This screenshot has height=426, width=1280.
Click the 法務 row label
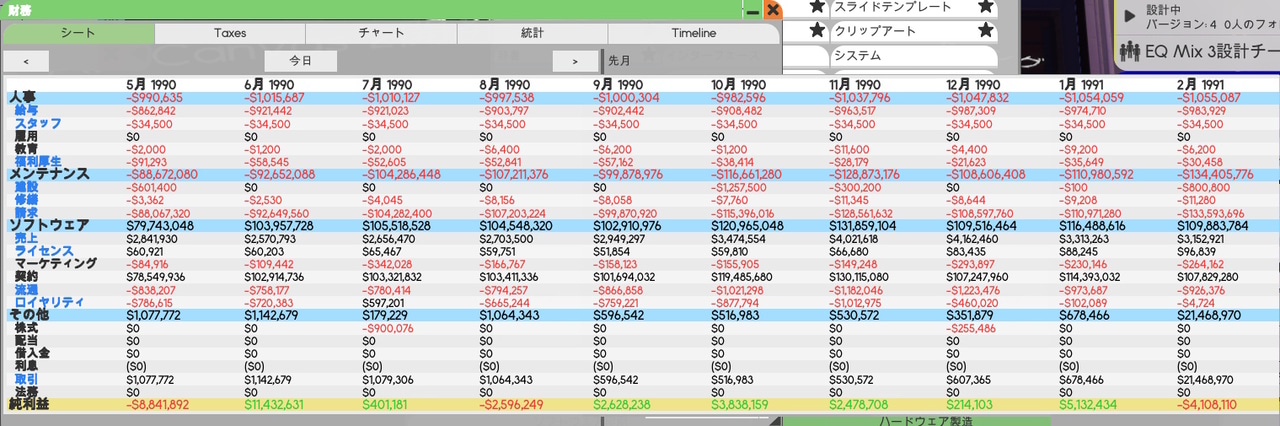26,392
